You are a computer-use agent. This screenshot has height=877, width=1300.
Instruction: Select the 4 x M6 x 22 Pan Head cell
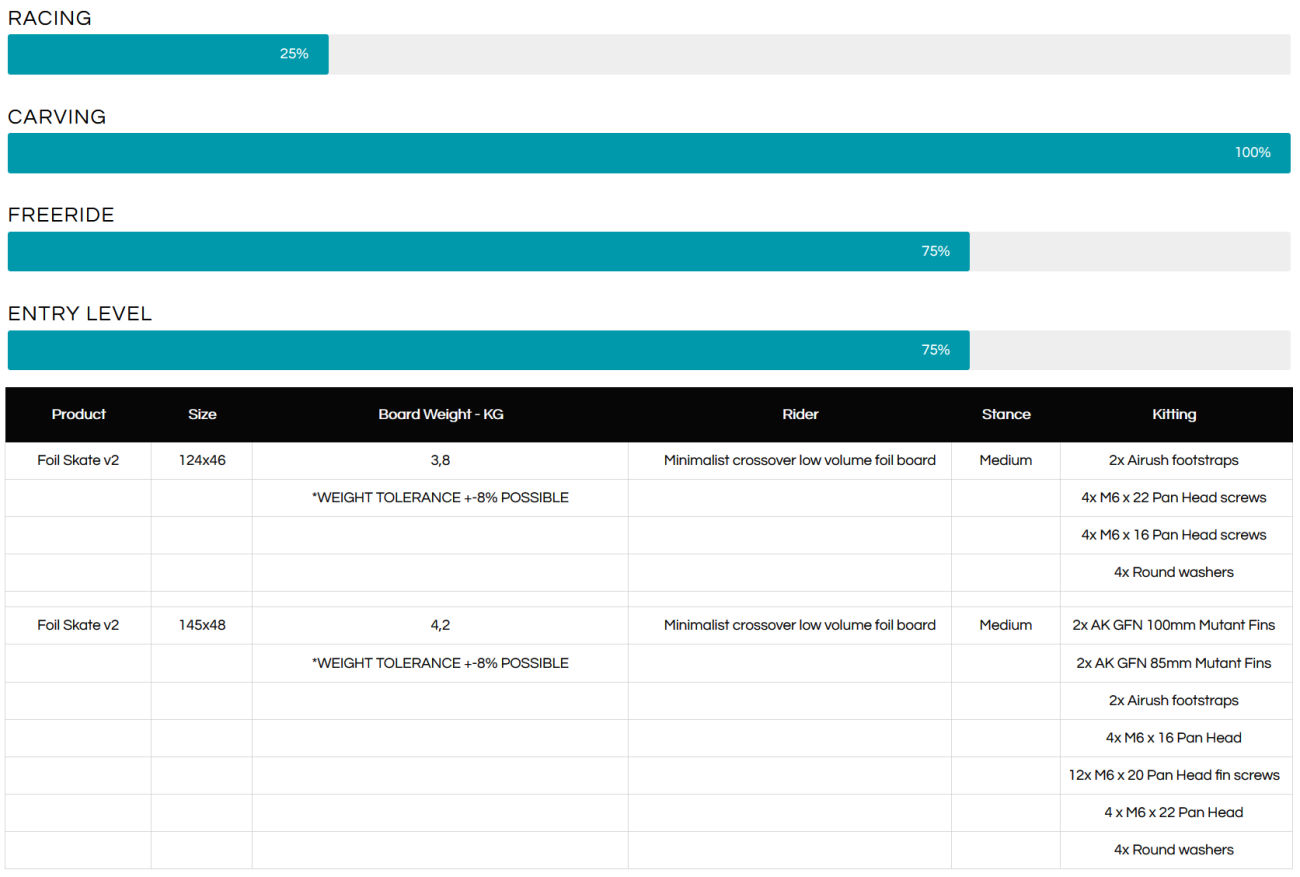1174,813
